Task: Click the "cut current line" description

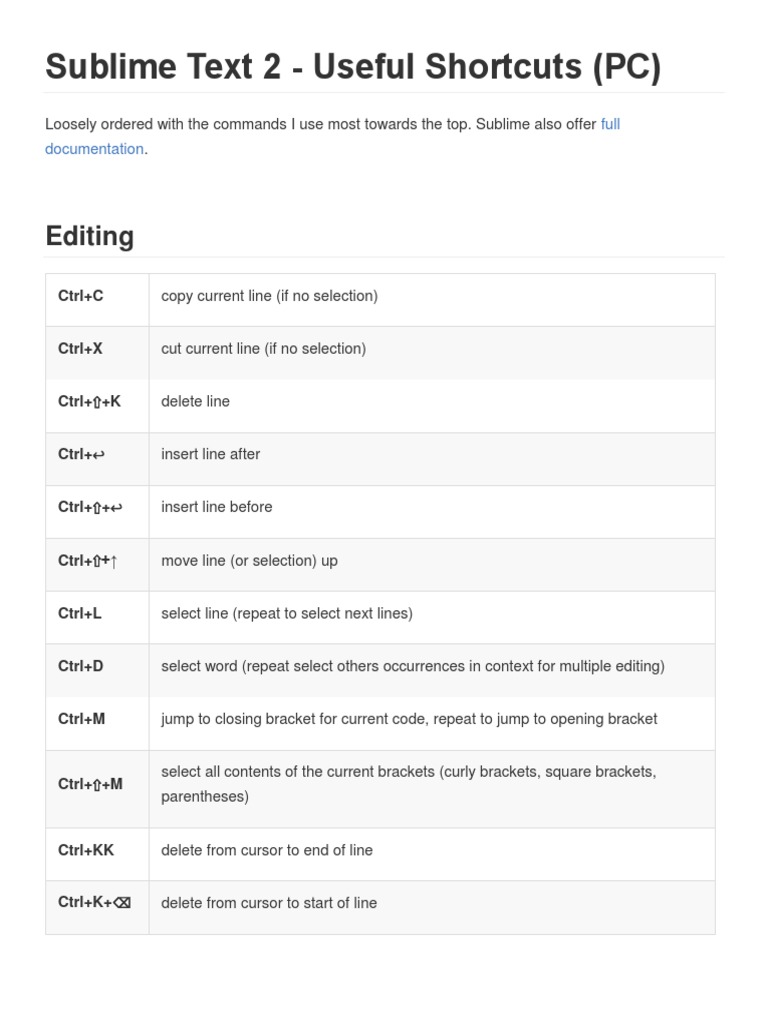Action: pos(263,349)
